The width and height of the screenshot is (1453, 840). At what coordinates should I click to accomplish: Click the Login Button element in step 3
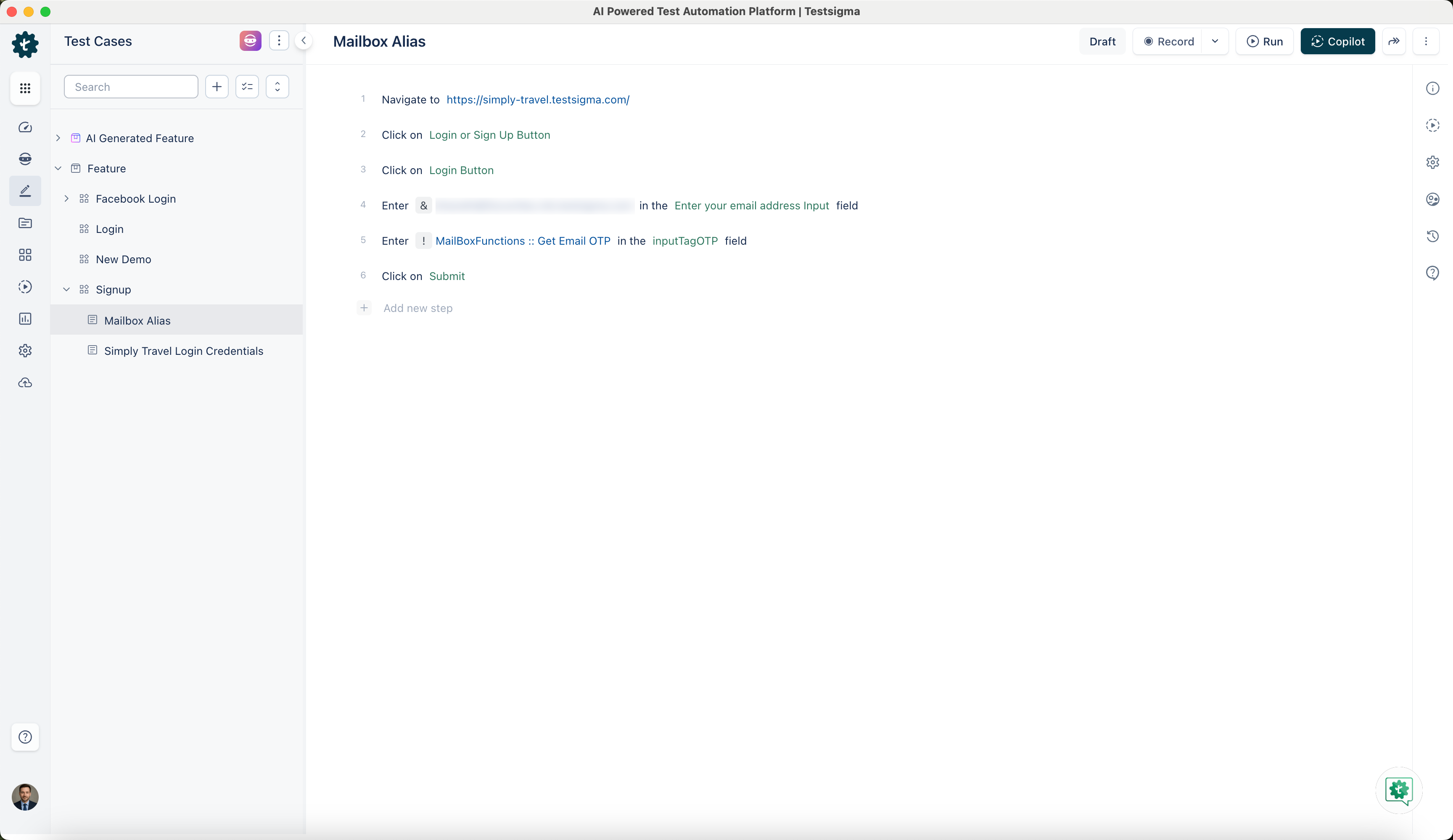tap(461, 170)
